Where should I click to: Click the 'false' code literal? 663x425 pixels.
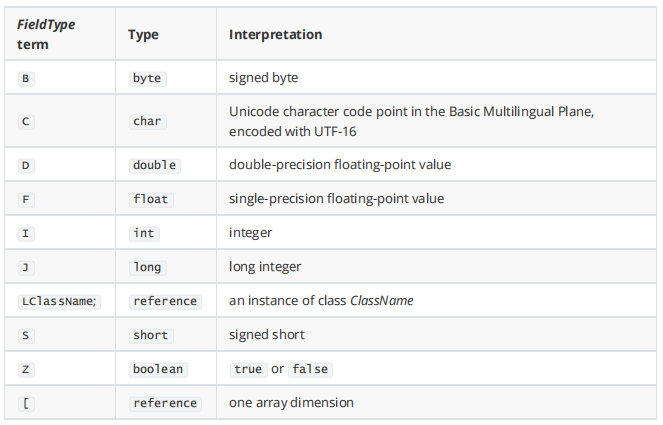[309, 369]
